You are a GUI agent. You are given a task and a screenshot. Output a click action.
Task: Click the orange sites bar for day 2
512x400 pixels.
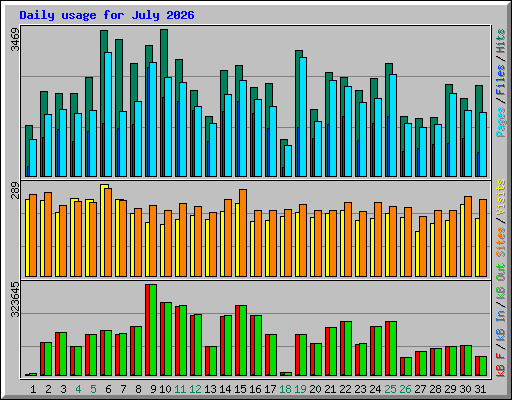click(x=48, y=234)
